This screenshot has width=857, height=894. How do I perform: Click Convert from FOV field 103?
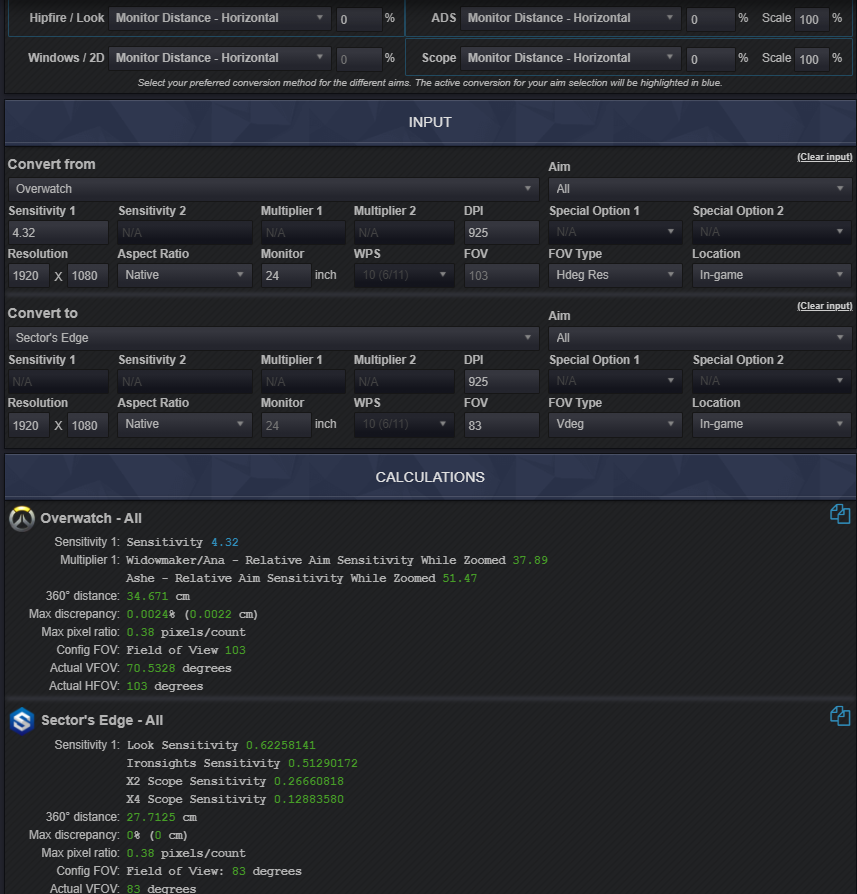(502, 276)
